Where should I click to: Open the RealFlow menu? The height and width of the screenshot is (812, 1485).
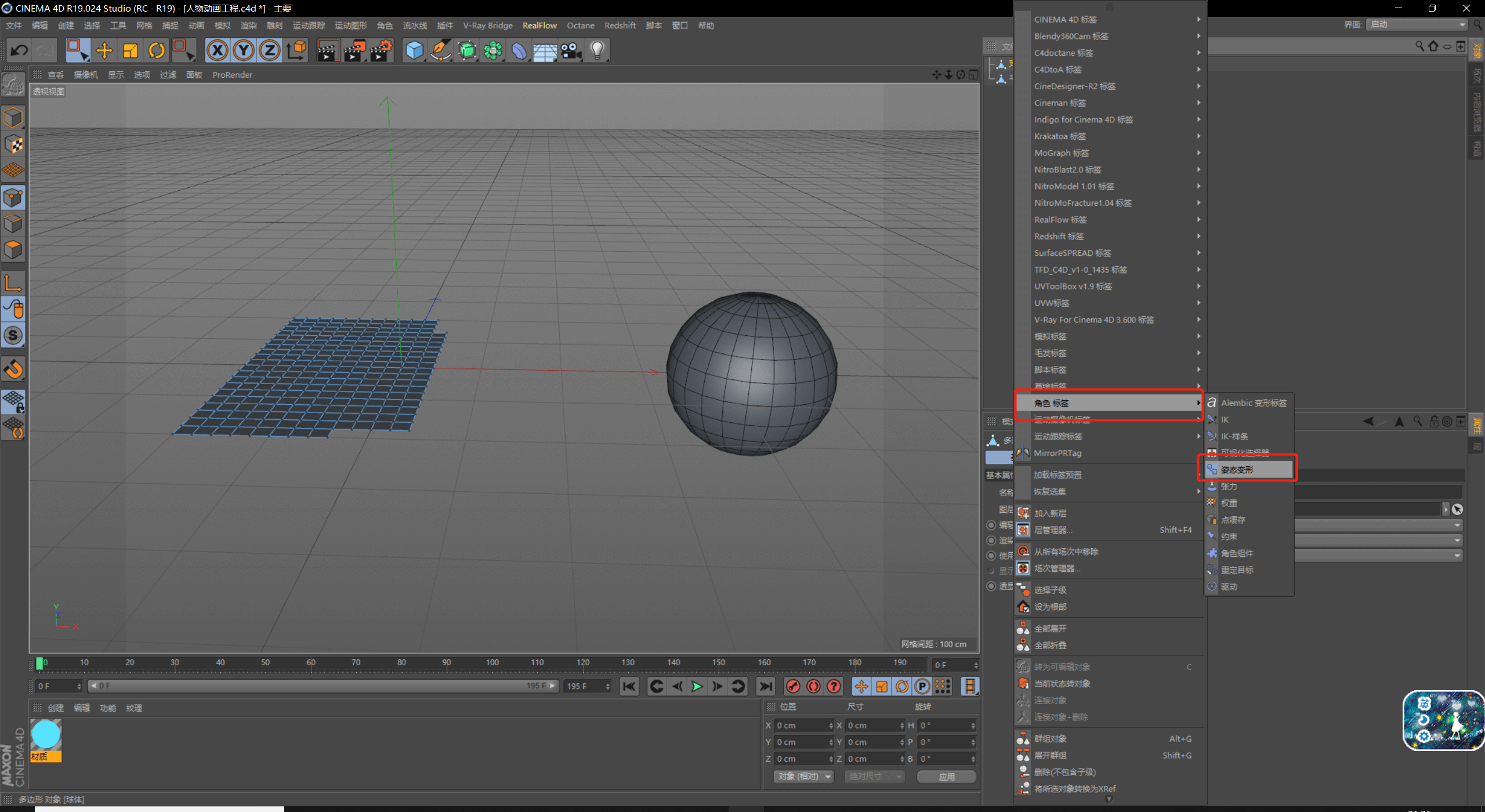point(539,26)
